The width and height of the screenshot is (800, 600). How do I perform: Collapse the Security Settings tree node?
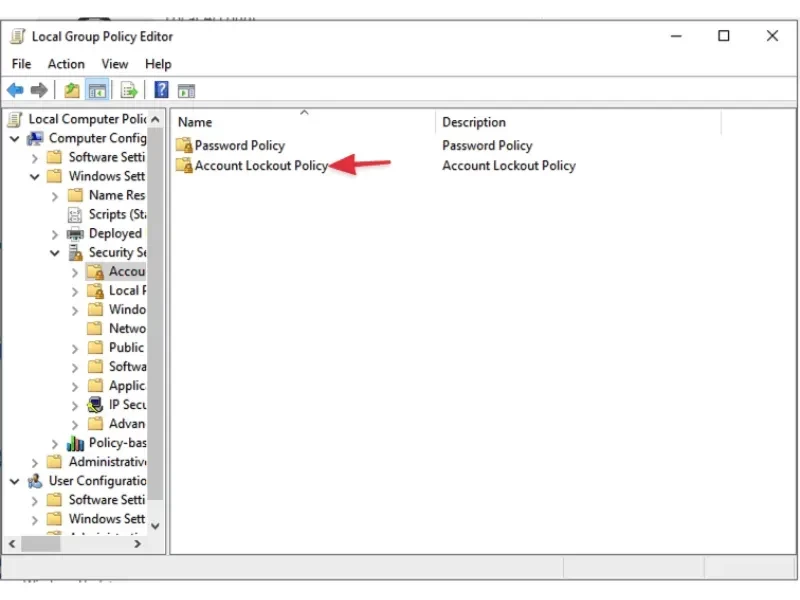point(55,253)
